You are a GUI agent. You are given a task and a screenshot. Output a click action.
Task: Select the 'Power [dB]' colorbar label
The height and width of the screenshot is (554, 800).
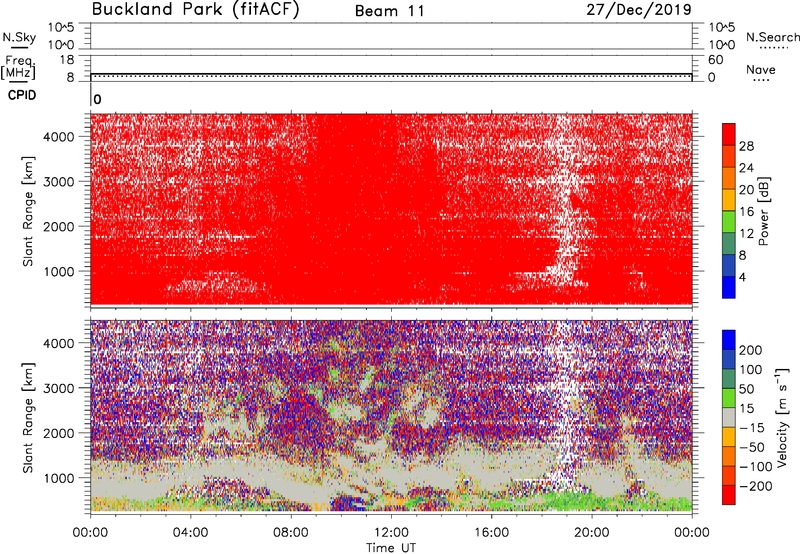[x=764, y=211]
